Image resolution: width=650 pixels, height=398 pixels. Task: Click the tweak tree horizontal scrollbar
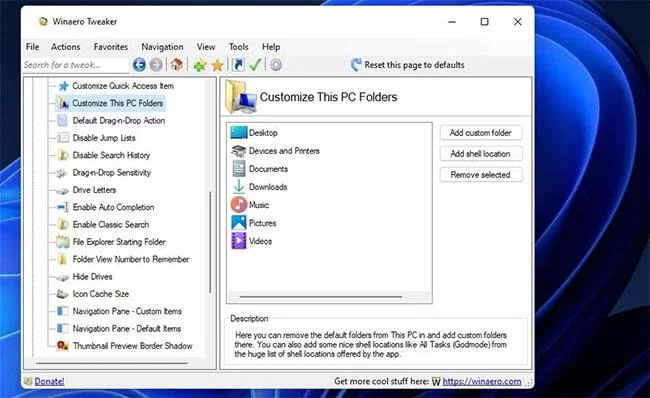pos(112,364)
